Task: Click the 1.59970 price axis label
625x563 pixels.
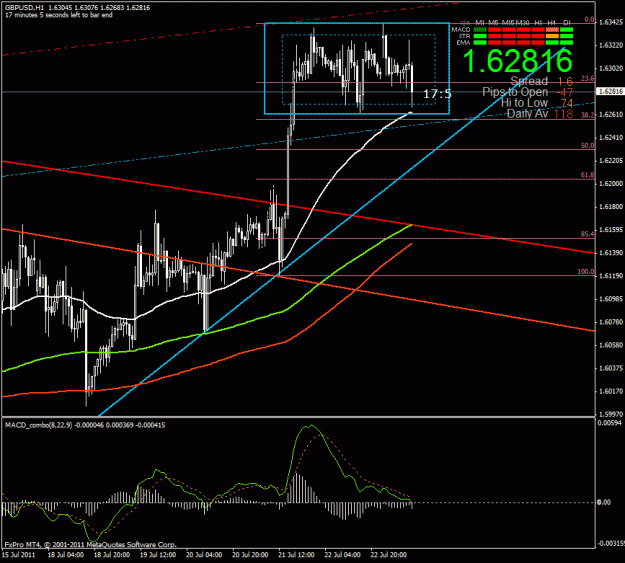Action: pyautogui.click(x=611, y=414)
